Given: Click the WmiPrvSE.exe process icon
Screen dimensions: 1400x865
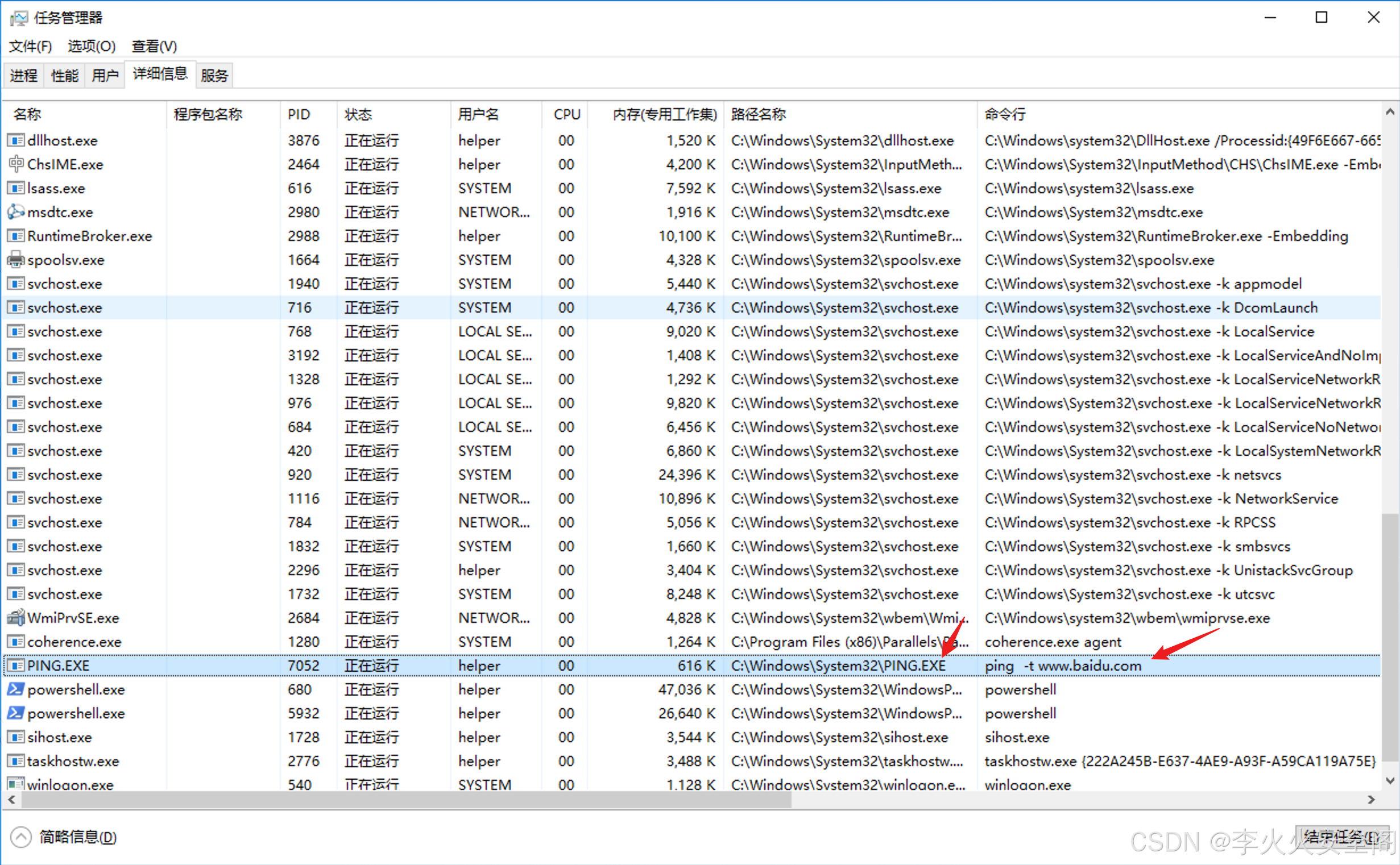Looking at the screenshot, I should pyautogui.click(x=15, y=618).
